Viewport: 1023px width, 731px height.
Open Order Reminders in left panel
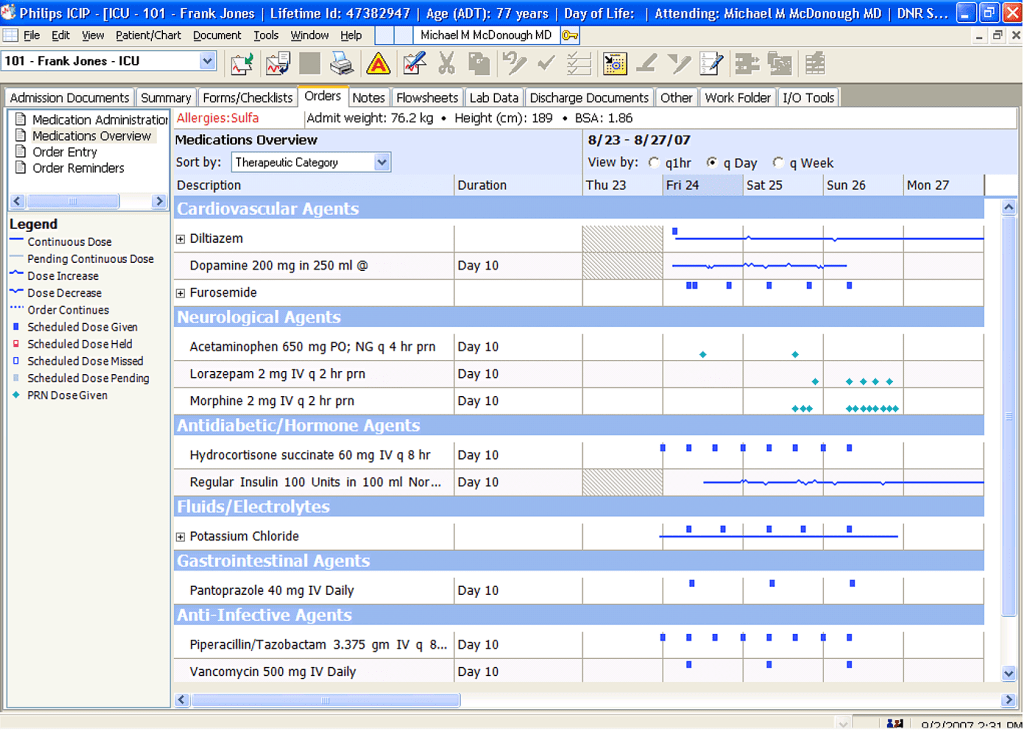coord(78,168)
